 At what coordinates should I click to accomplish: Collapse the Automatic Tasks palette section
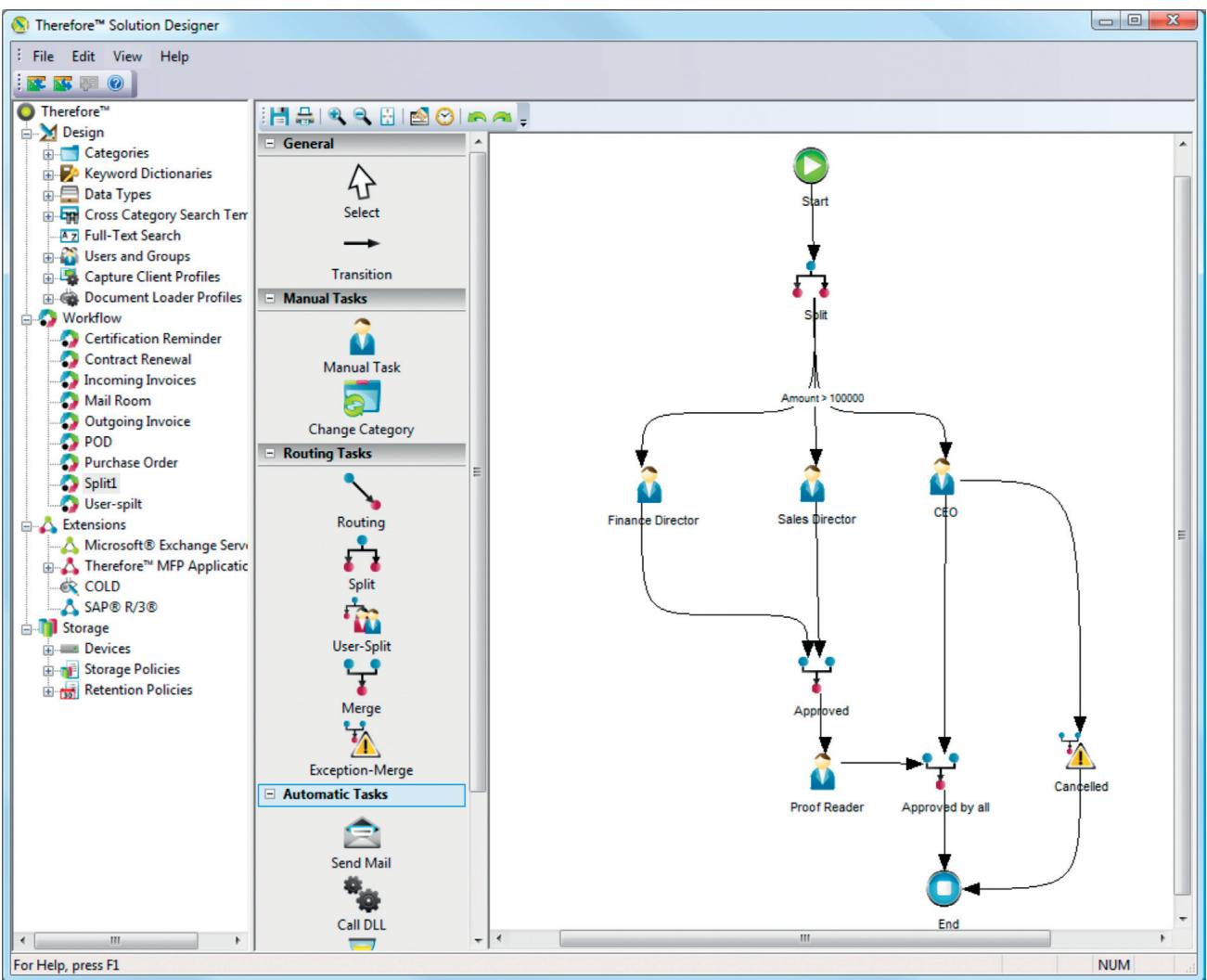271,794
